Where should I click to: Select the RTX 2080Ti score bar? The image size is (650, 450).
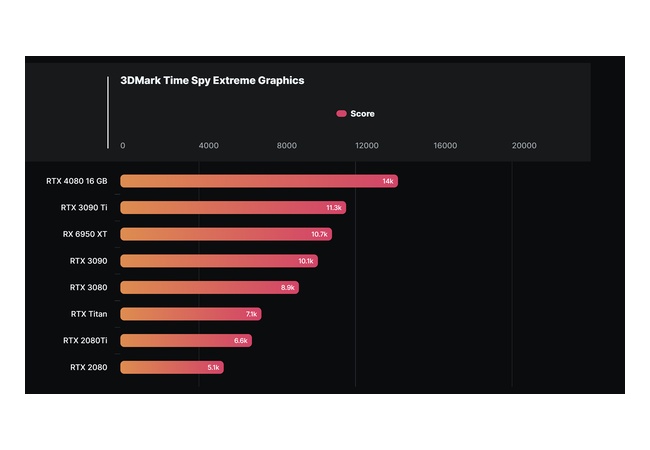coord(186,340)
